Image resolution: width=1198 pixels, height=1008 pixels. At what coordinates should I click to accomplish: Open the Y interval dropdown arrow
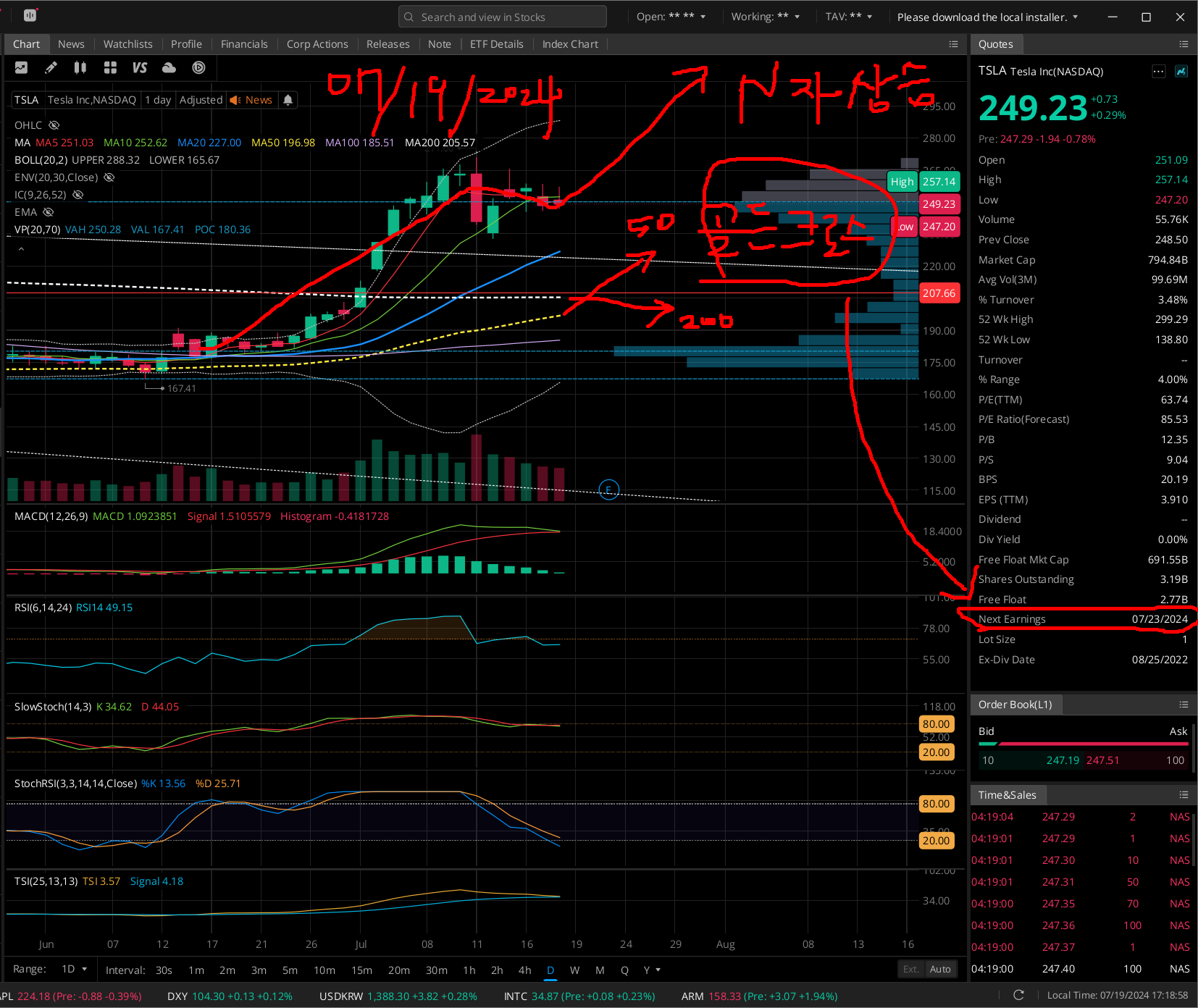pyautogui.click(x=658, y=970)
